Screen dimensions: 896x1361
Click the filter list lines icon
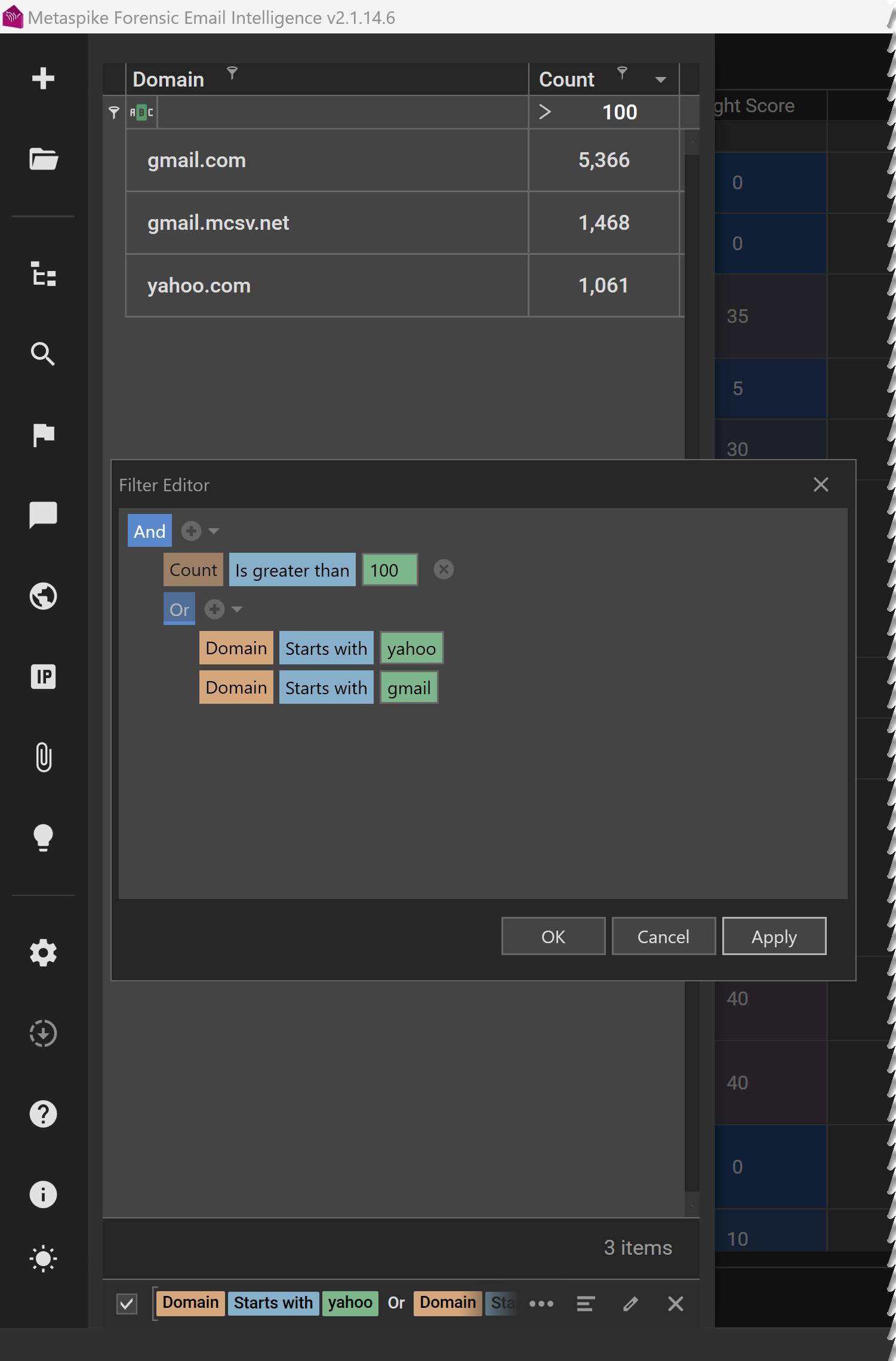pyautogui.click(x=586, y=1303)
